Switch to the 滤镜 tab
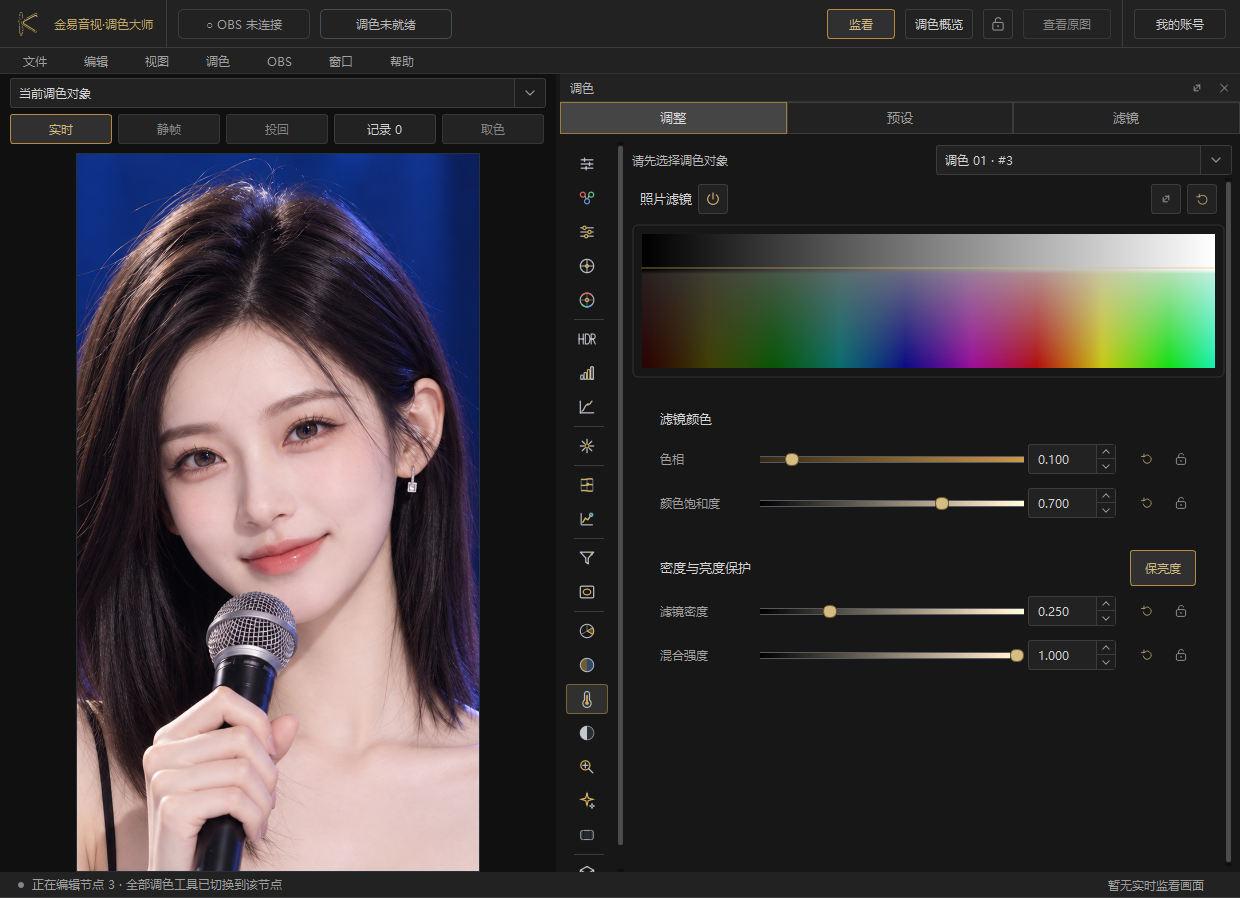The height and width of the screenshot is (898, 1240). click(x=1126, y=118)
